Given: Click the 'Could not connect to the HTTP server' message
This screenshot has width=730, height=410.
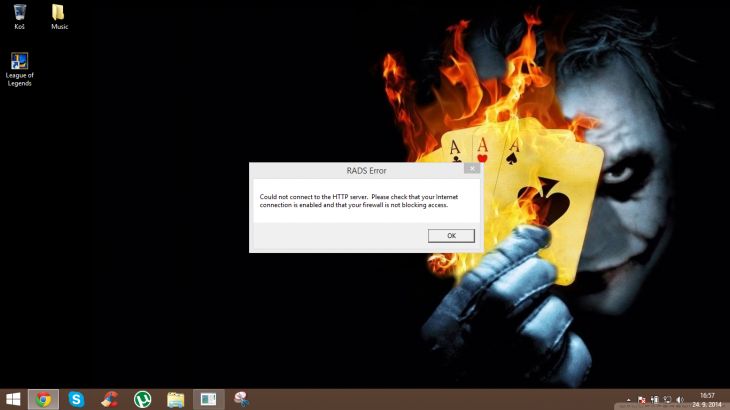Looking at the screenshot, I should tap(358, 201).
